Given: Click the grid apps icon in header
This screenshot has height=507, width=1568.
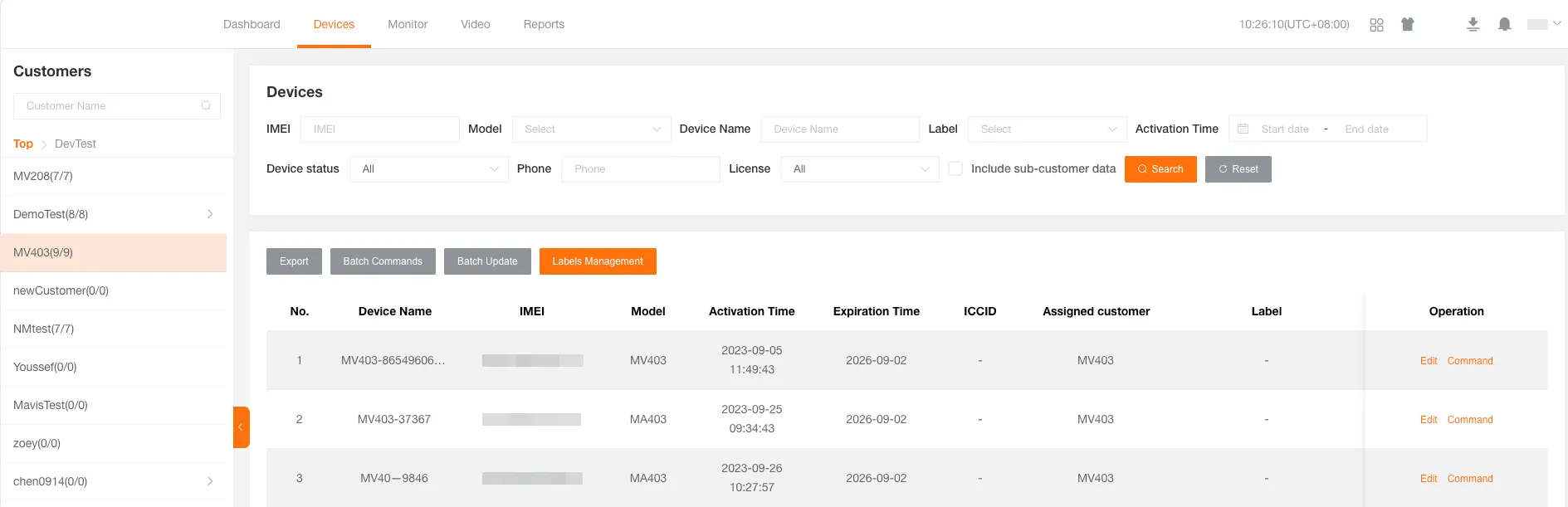Looking at the screenshot, I should (x=1376, y=25).
